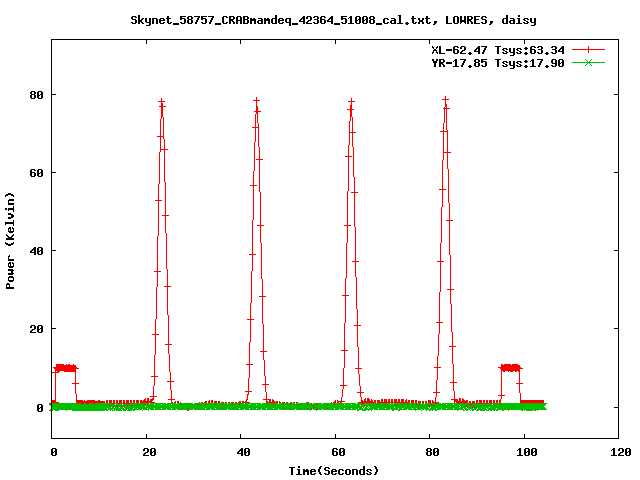Click the first red peak near 23 seconds
The width and height of the screenshot is (640, 480).
(162, 101)
